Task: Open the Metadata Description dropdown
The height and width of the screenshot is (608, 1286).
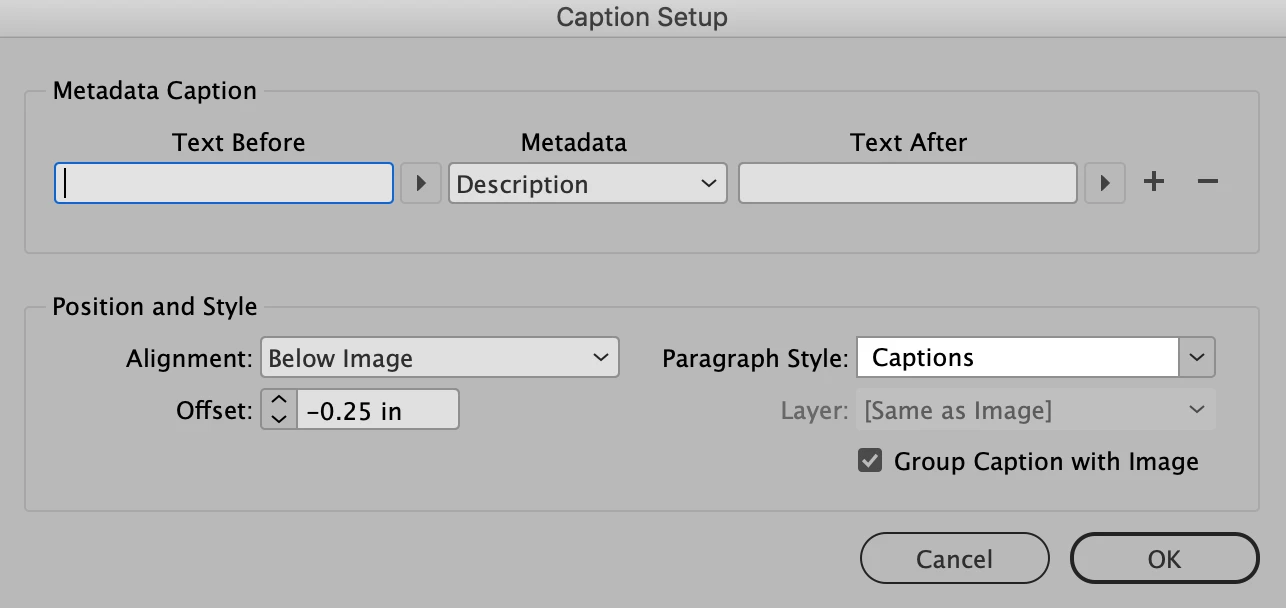Action: pyautogui.click(x=587, y=184)
